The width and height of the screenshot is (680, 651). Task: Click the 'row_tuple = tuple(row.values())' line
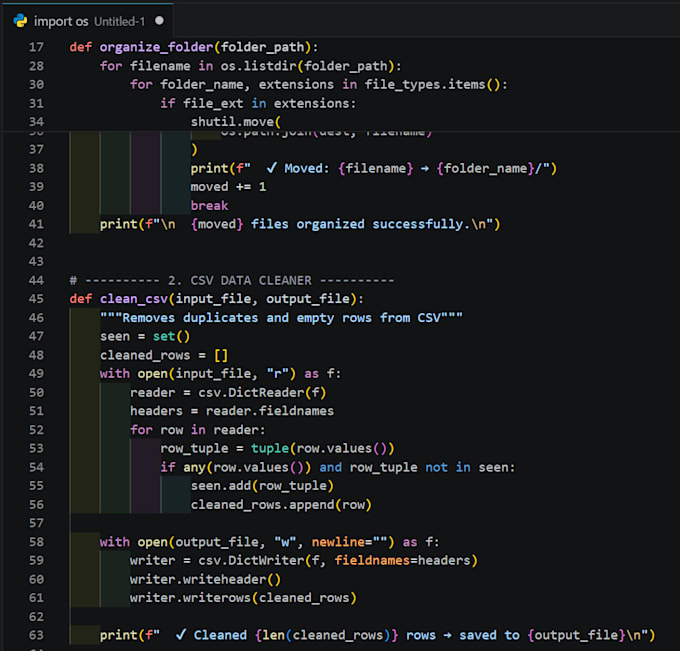pyautogui.click(x=278, y=448)
